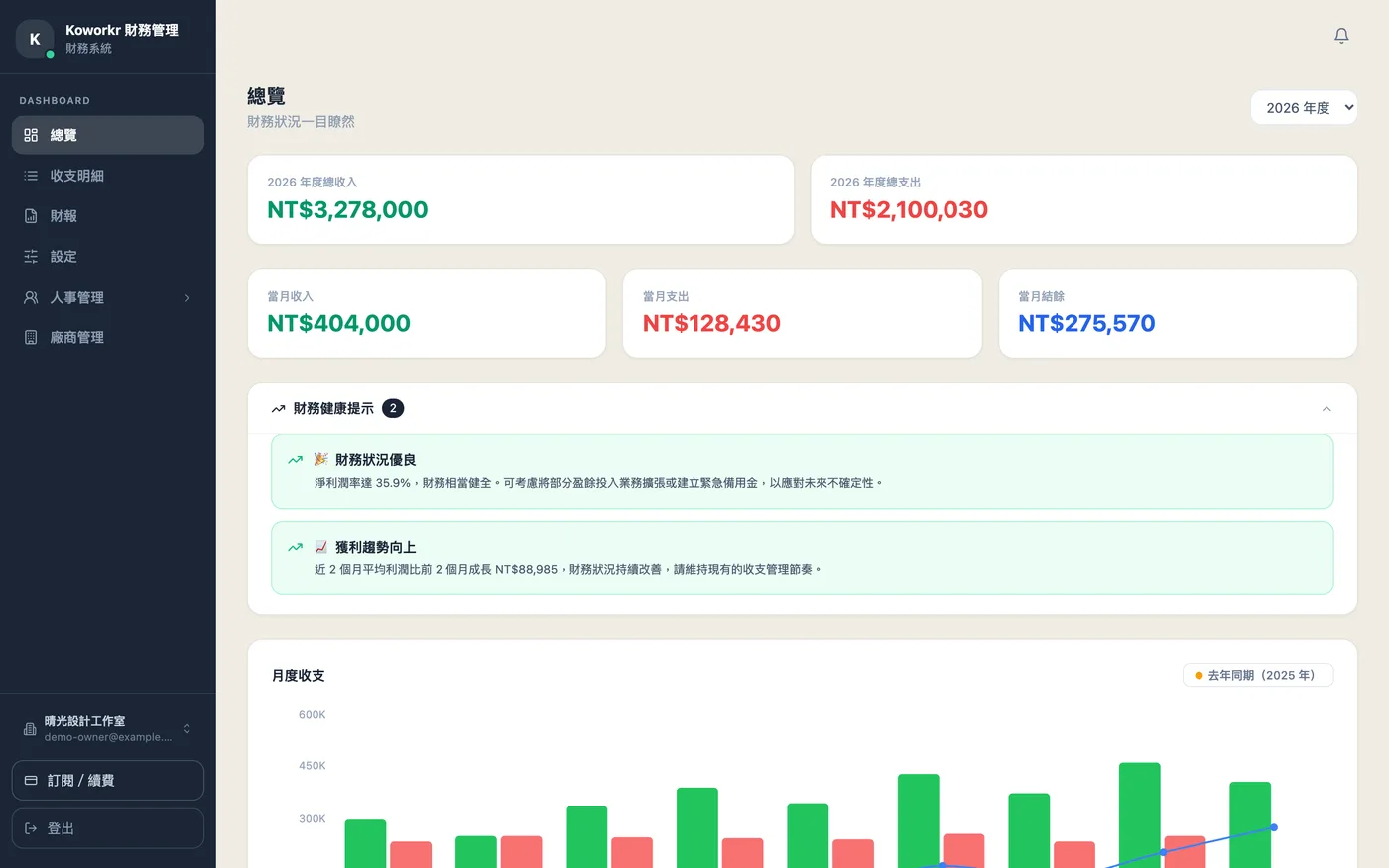This screenshot has height=868, width=1389.
Task: Click the 2026 年度總支出 amount NT$2,100,030
Action: [x=909, y=210]
